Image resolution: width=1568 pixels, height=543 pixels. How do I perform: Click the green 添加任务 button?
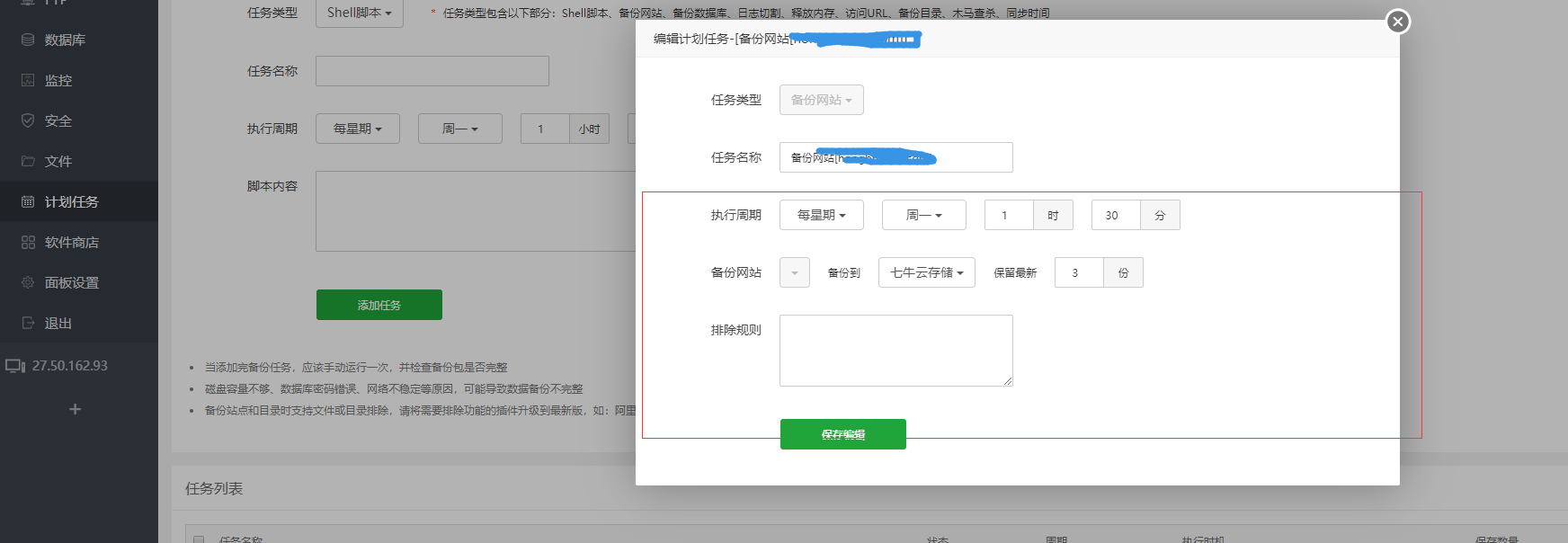(x=379, y=305)
